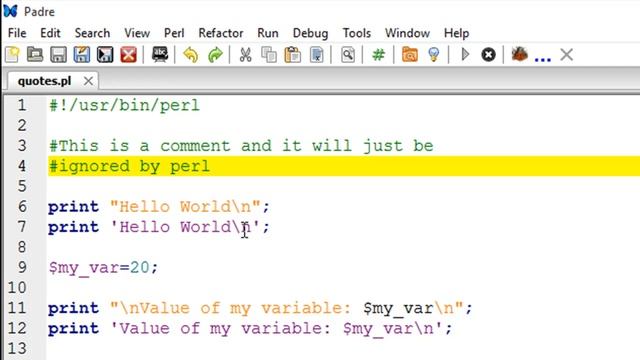Click the brown debugger bug icon
This screenshot has width=640, height=360.
pos(520,54)
